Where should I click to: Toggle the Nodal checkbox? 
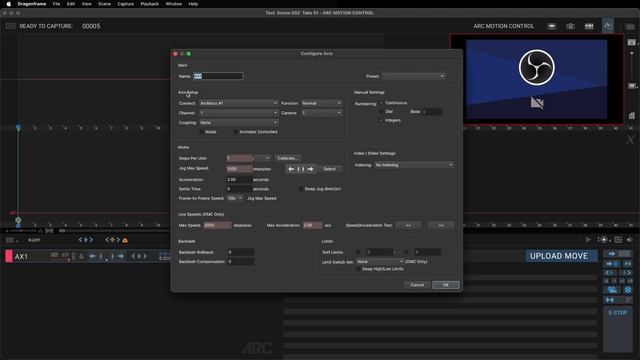tap(202, 132)
